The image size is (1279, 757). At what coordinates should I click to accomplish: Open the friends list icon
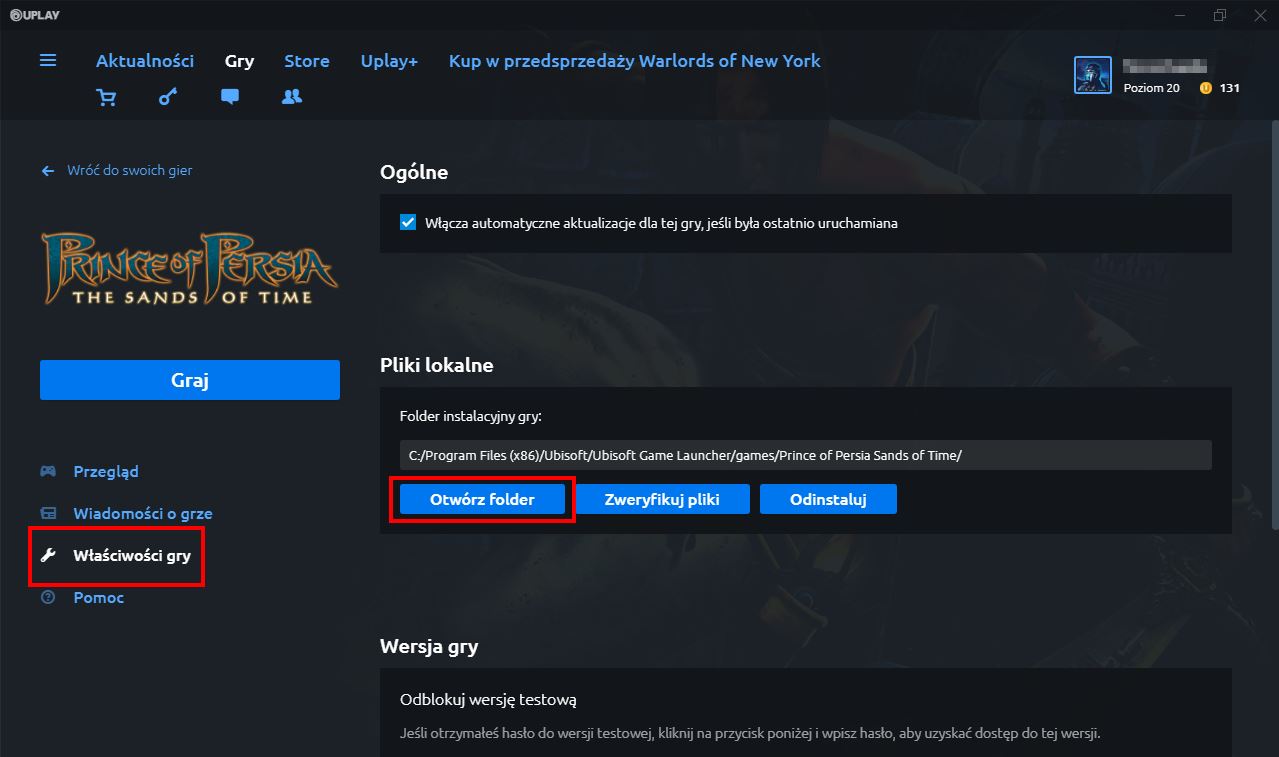tap(292, 97)
